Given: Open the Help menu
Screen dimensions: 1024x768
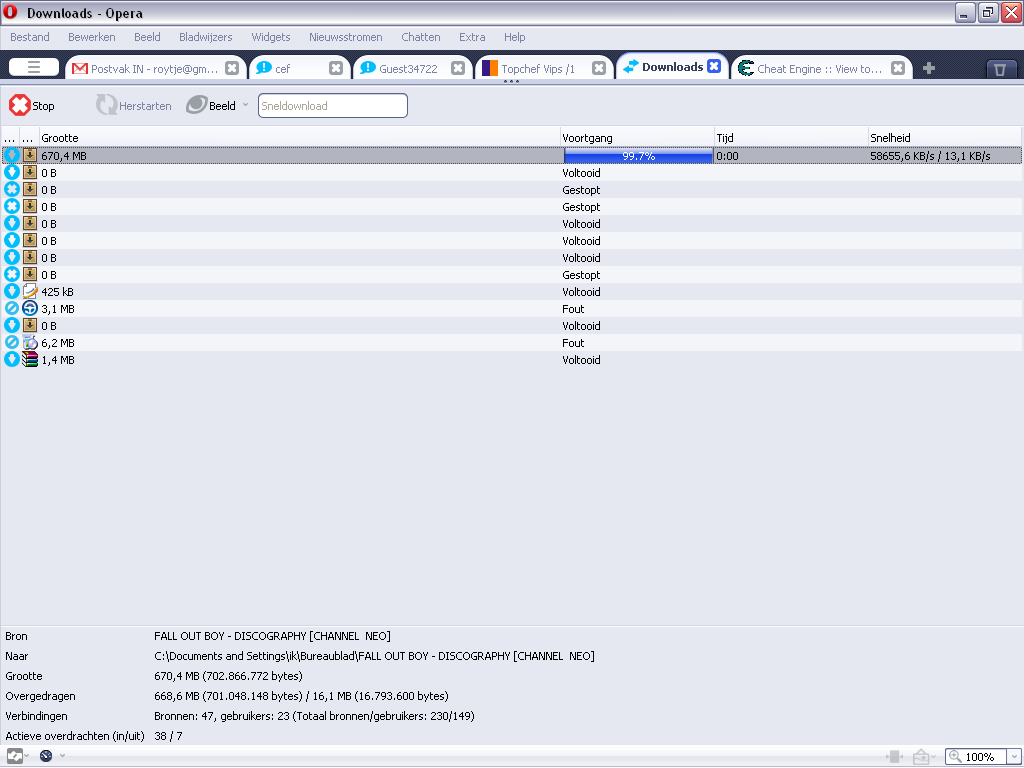Looking at the screenshot, I should (x=514, y=37).
